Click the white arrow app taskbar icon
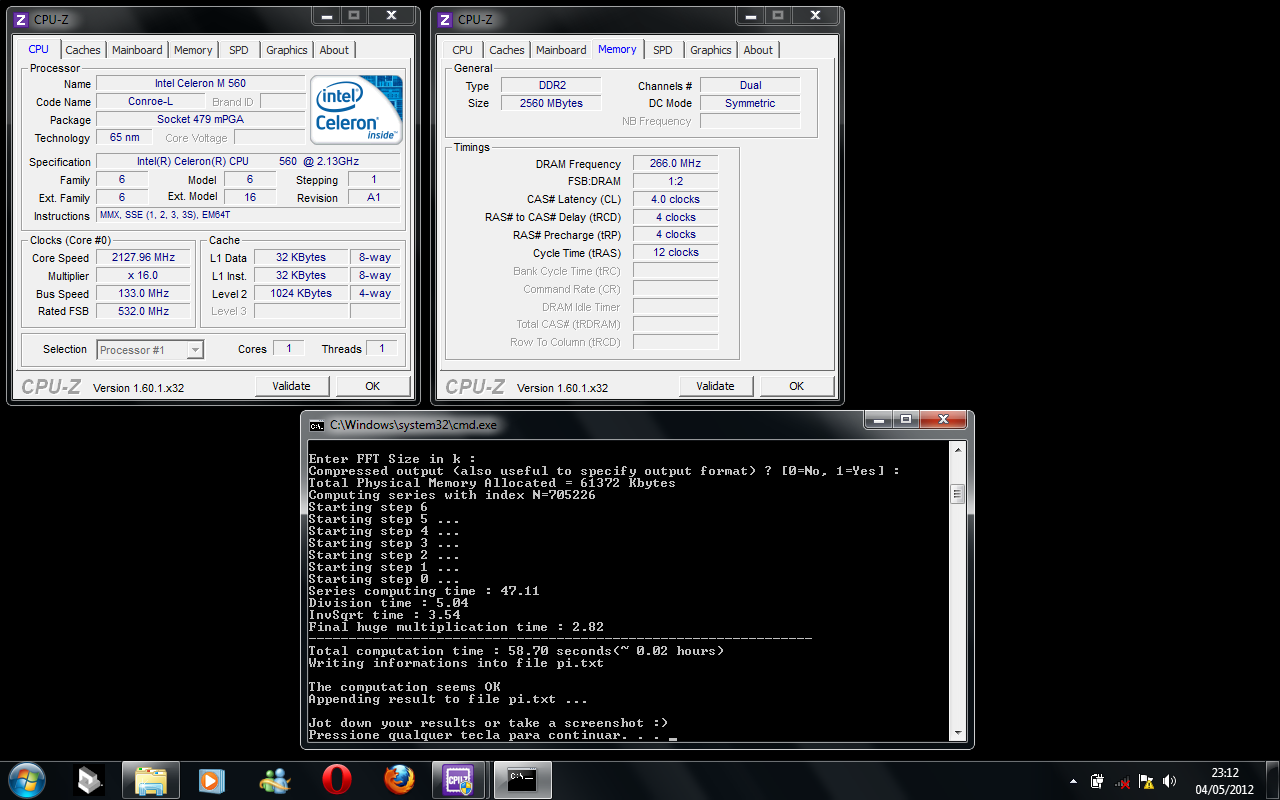The width and height of the screenshot is (1280, 800). pyautogui.click(x=88, y=779)
